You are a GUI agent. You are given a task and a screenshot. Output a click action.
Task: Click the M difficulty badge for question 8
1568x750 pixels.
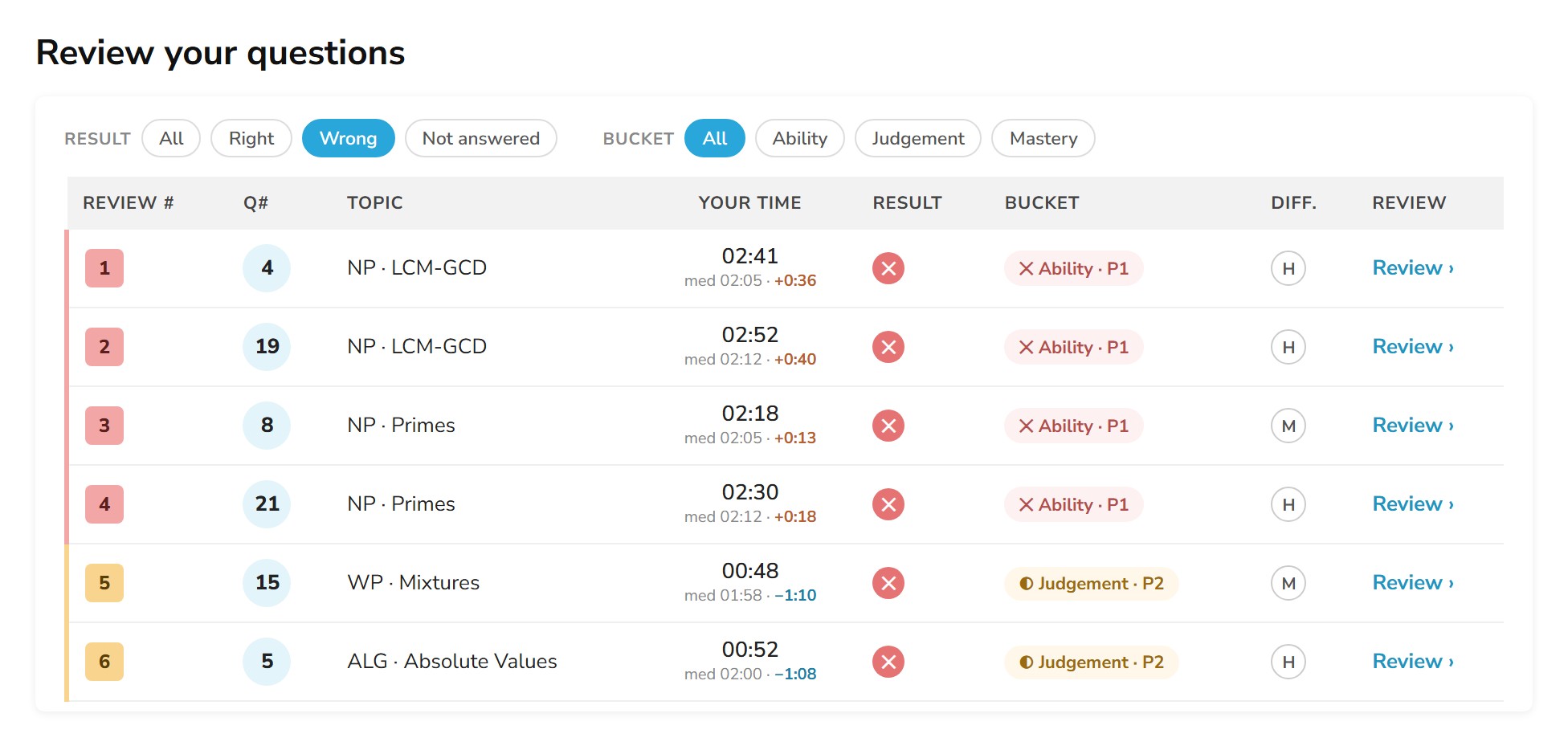(x=1288, y=426)
